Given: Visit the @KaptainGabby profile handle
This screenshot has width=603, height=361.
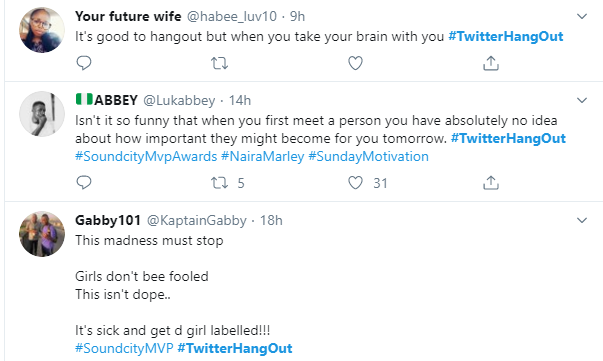Looking at the screenshot, I should 197,220.
